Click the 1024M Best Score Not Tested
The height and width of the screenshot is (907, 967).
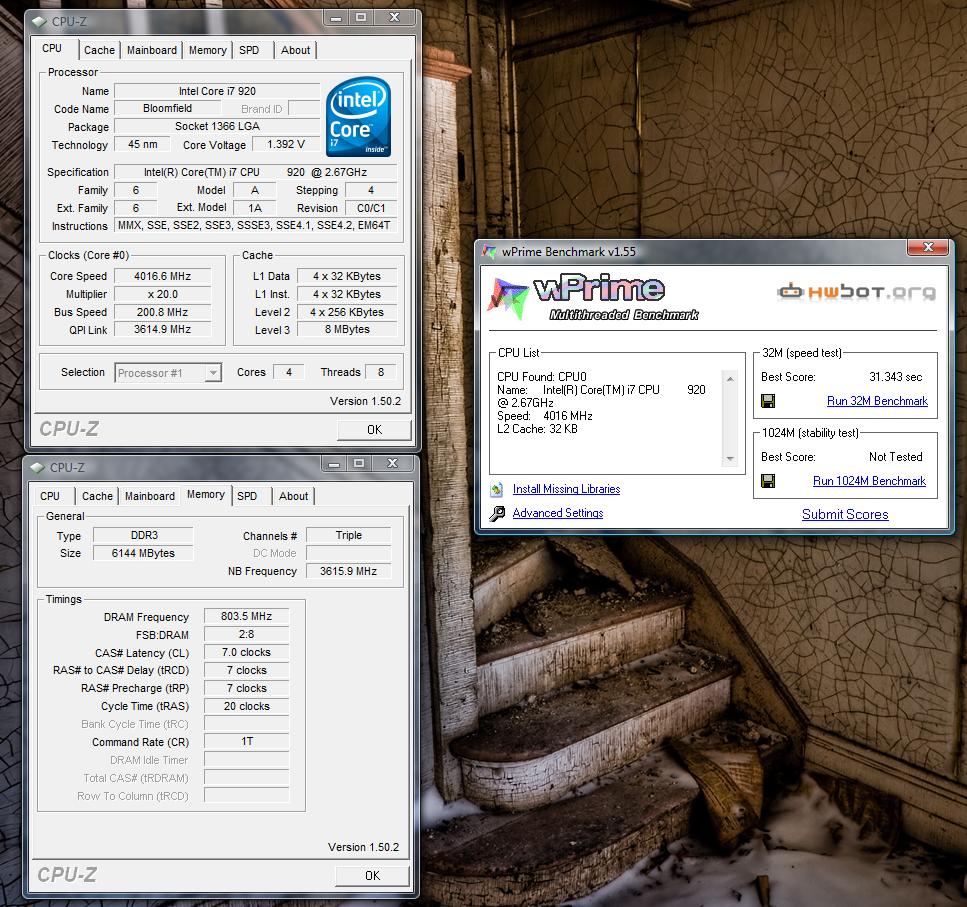pyautogui.click(x=895, y=457)
